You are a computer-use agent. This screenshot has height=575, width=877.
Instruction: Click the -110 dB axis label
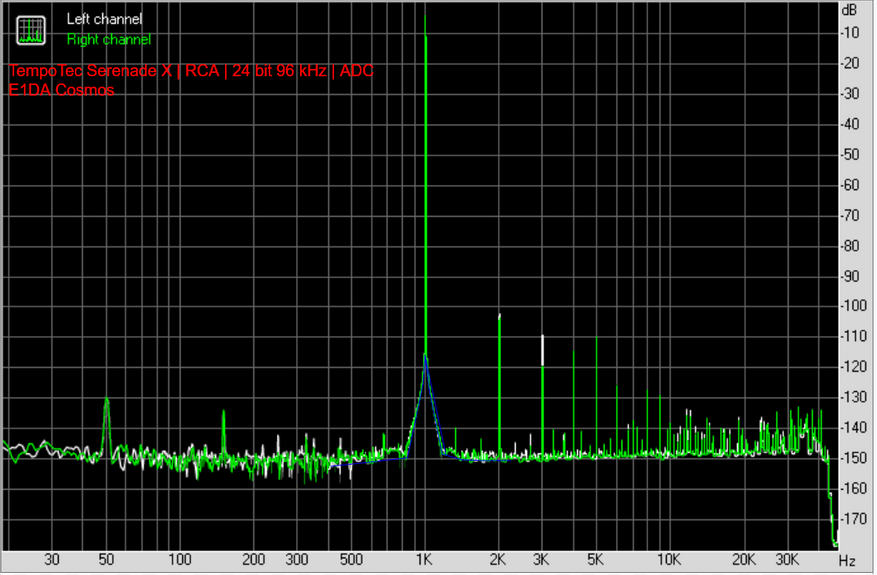point(854,337)
